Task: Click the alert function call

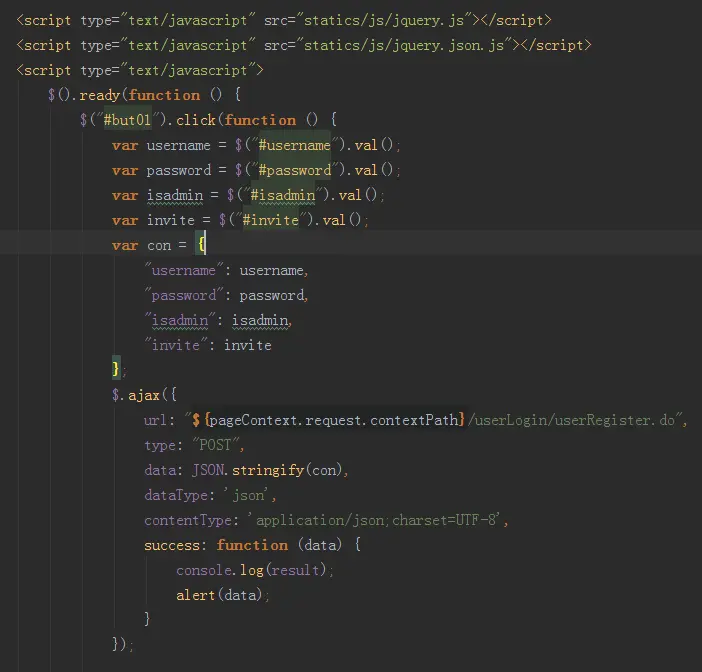Action: [x=195, y=595]
